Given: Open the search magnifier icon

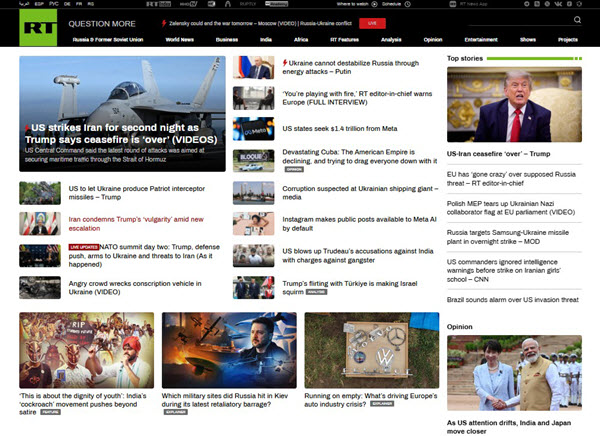Looking at the screenshot, I should (577, 20).
